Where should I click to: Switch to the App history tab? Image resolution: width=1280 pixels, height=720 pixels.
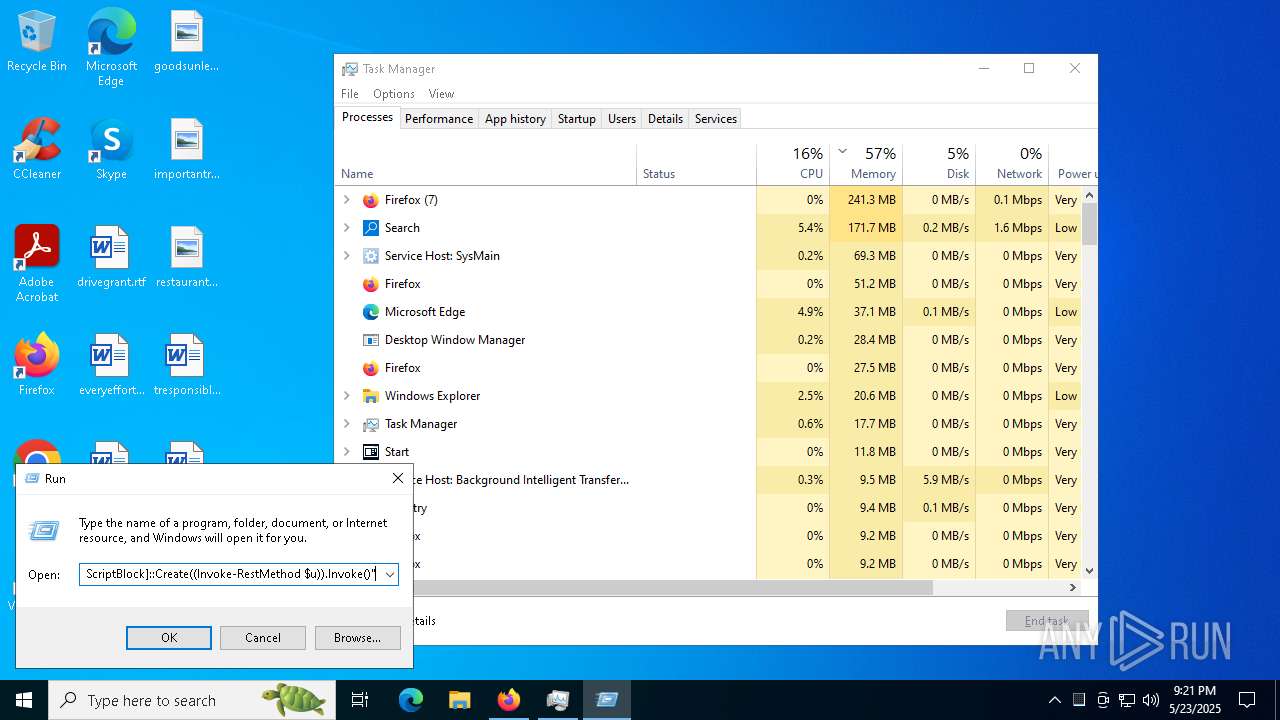(x=515, y=119)
